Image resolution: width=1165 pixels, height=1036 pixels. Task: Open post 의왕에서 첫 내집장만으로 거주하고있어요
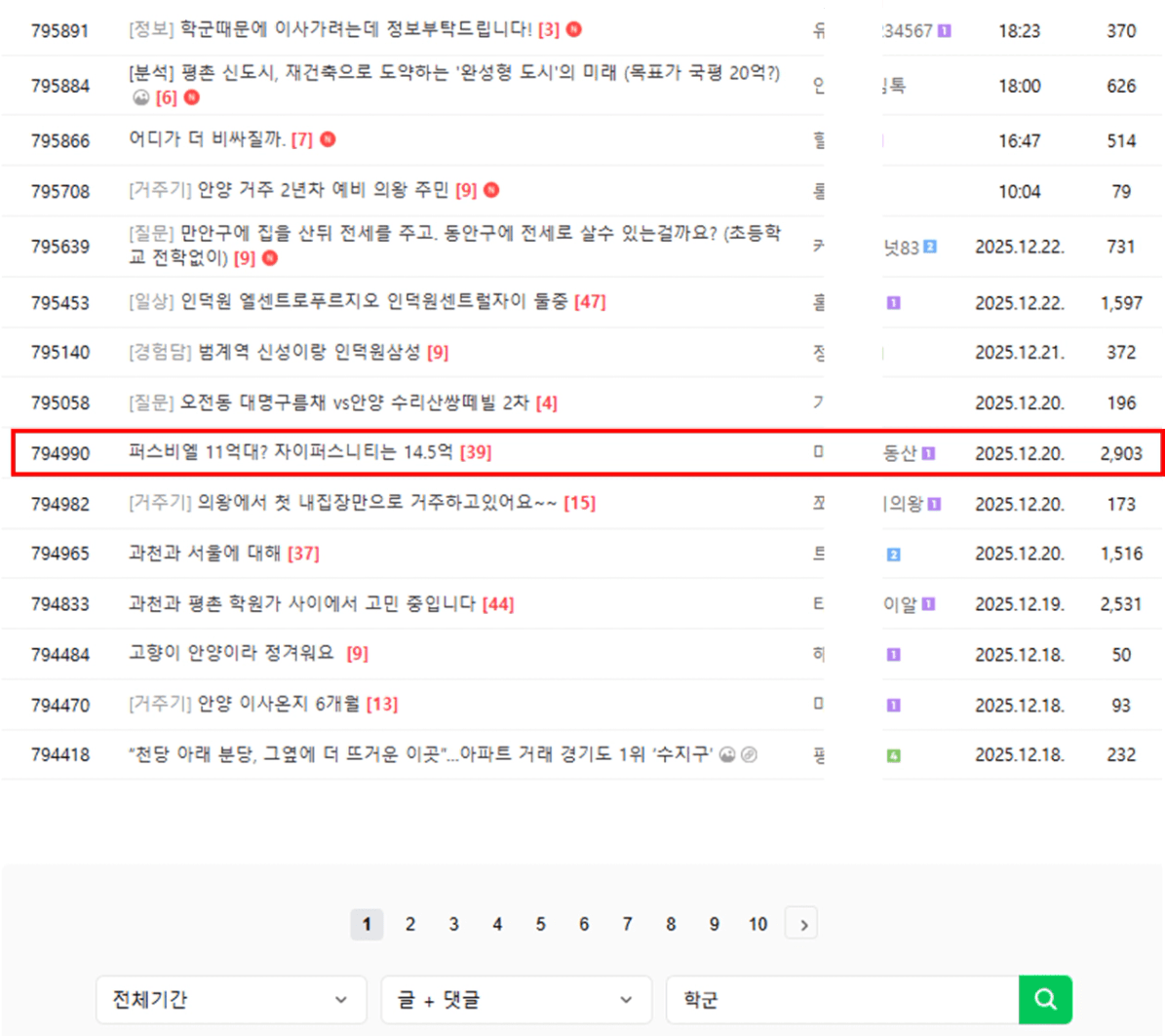(x=377, y=503)
